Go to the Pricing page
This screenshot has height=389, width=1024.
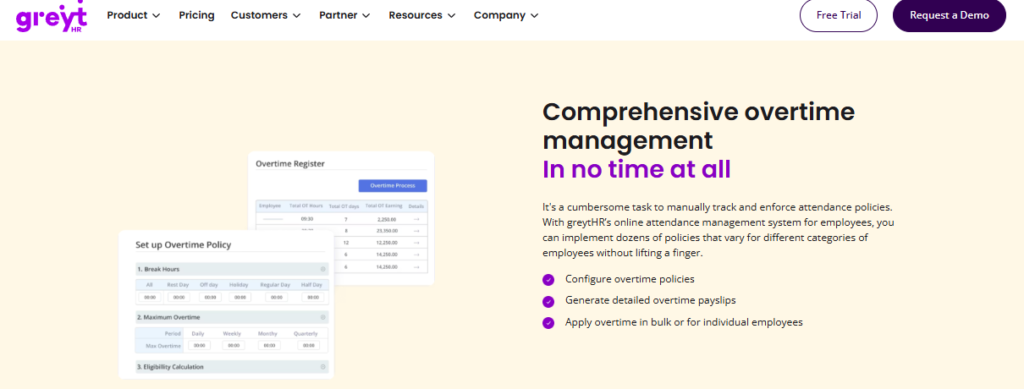click(197, 15)
